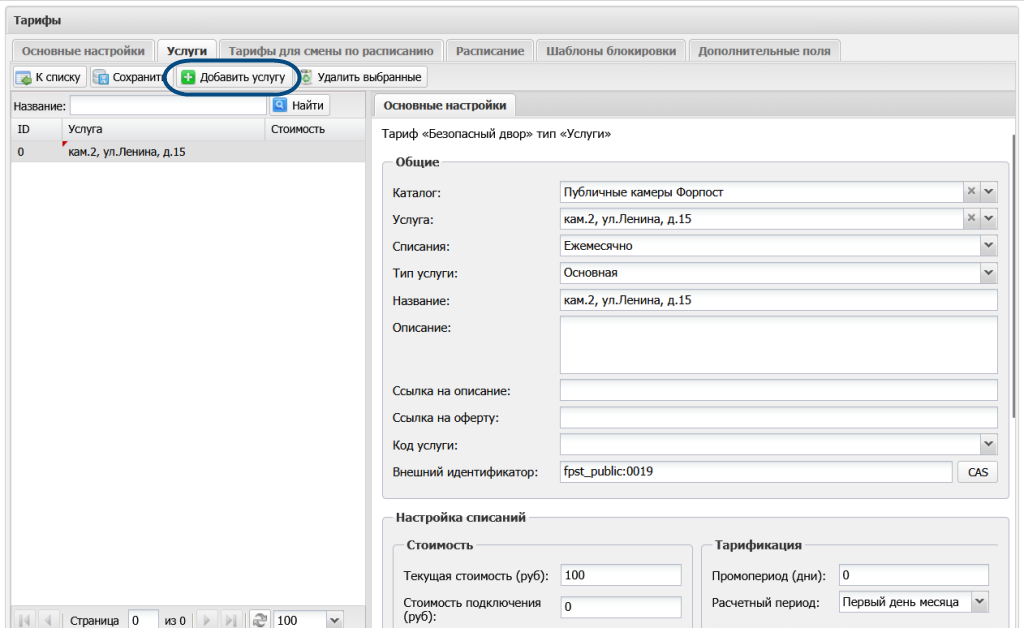Sort by the Стоимость column header
The width and height of the screenshot is (1024, 628).
315,129
